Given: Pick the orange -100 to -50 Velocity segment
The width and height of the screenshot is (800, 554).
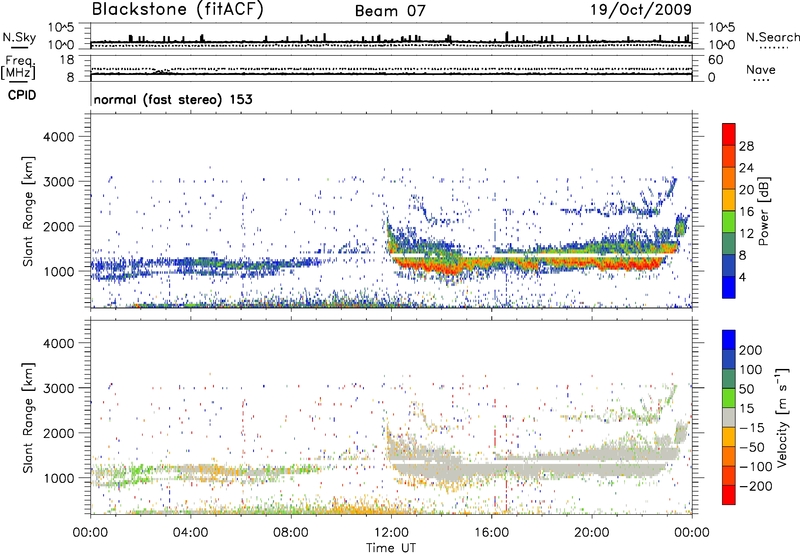Looking at the screenshot, I should 729,457.
